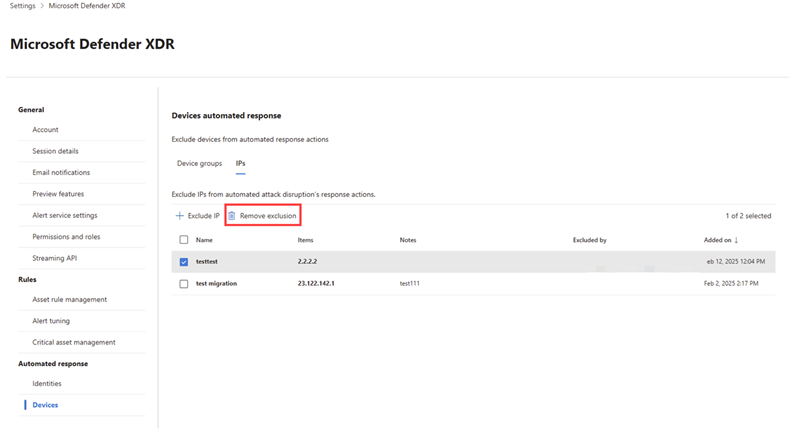This screenshot has height=439, width=800.
Task: Click the testtest name cell
Action: pos(207,261)
